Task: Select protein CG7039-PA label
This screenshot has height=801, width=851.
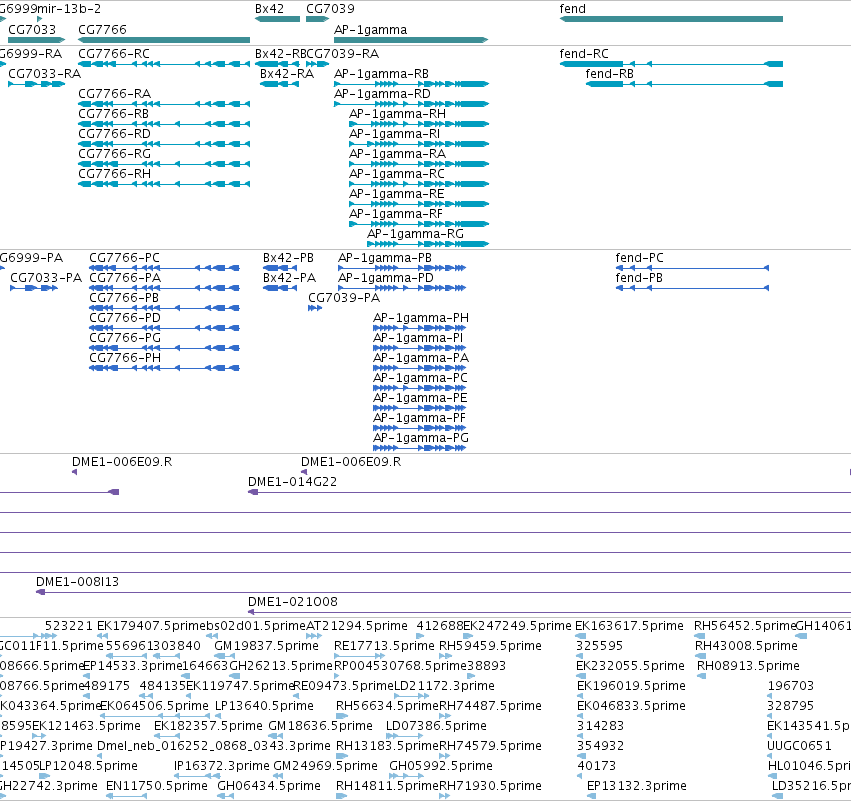Action: pyautogui.click(x=344, y=297)
